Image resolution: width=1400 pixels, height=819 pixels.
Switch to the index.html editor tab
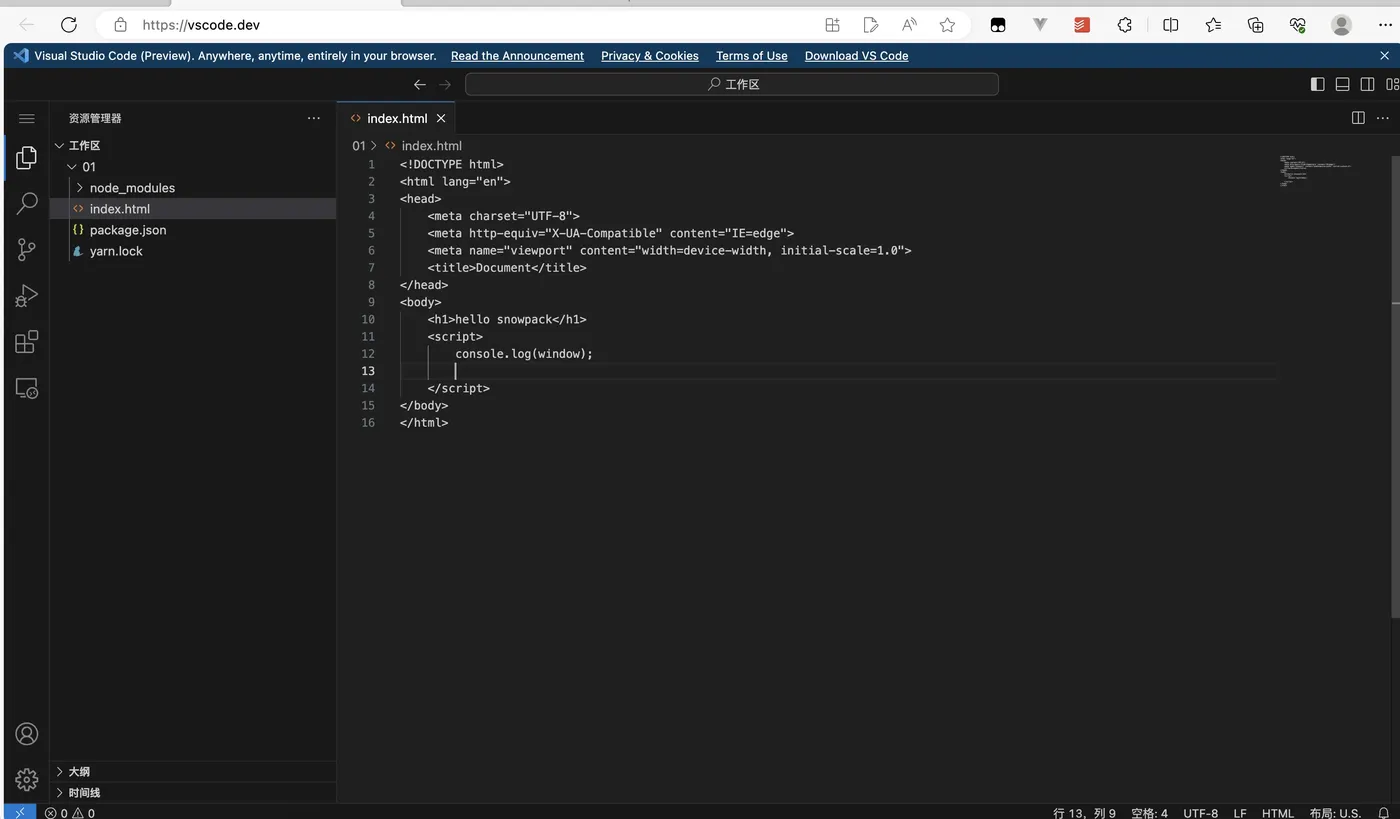coord(396,118)
